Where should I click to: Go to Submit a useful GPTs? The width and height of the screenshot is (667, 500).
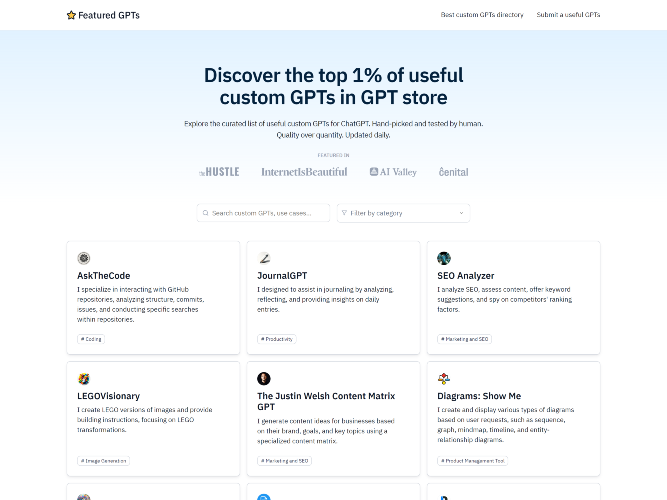568,14
